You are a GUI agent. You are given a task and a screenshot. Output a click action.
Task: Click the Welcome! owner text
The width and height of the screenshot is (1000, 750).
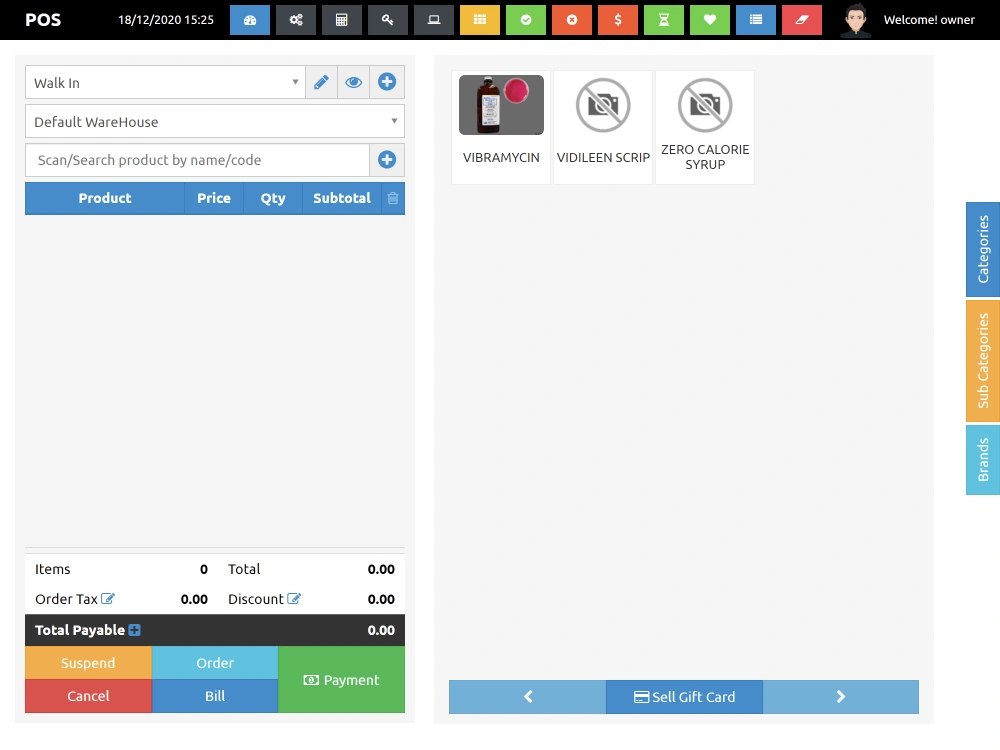tap(929, 20)
